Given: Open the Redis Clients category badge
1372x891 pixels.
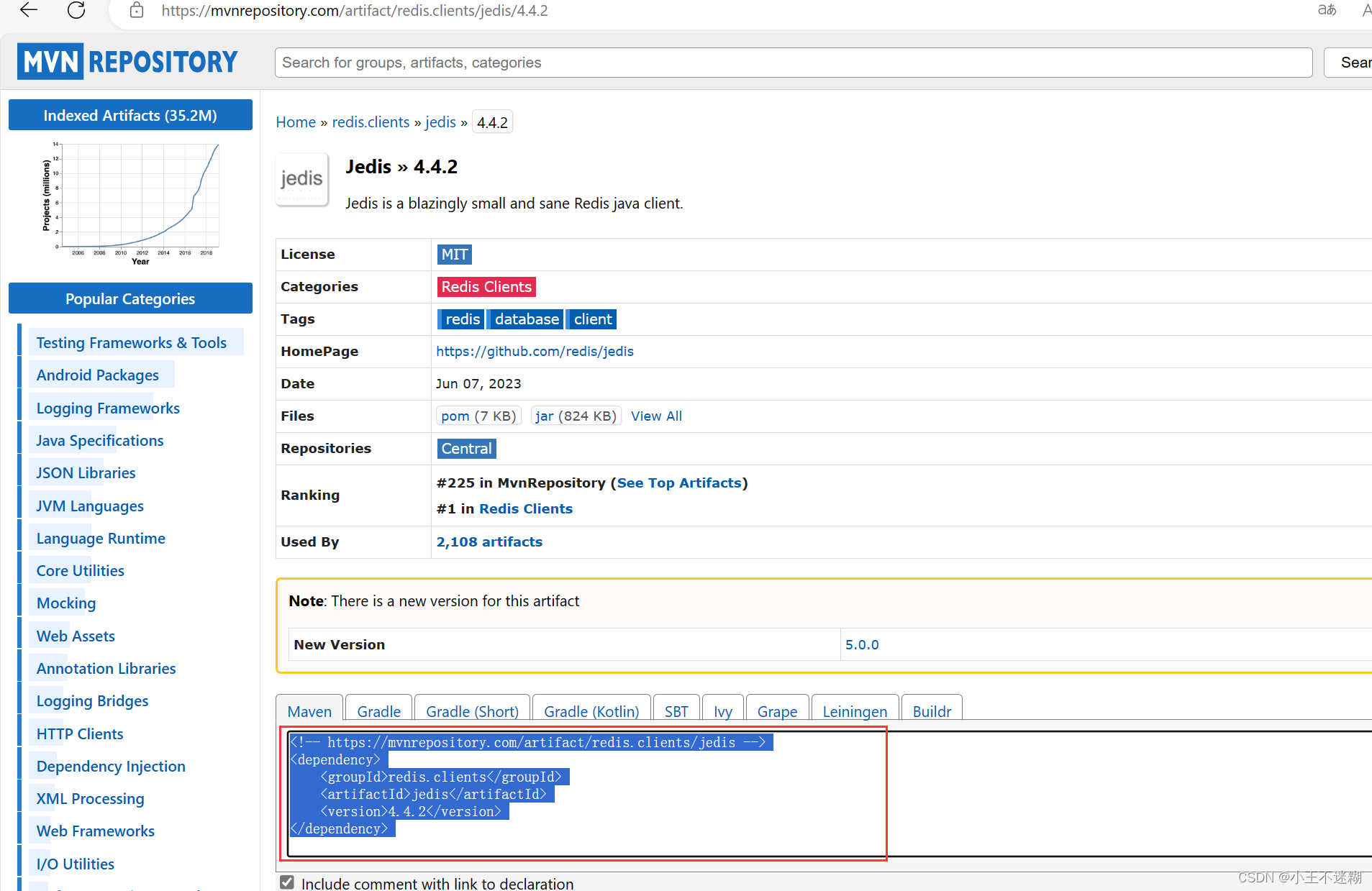Looking at the screenshot, I should (x=486, y=286).
